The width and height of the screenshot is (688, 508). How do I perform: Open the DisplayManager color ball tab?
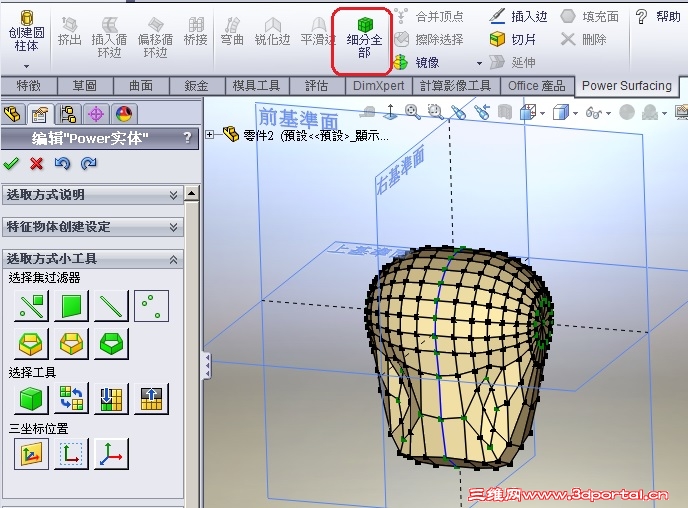pos(124,115)
